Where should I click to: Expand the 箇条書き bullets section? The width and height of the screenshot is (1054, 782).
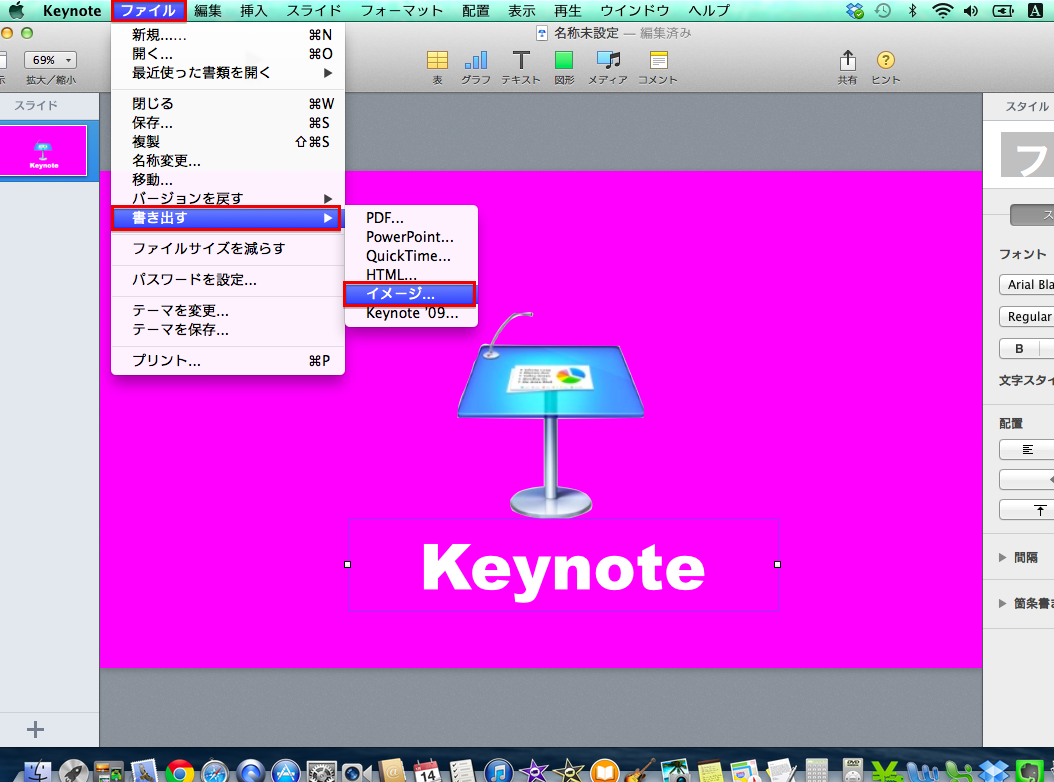pos(1002,603)
